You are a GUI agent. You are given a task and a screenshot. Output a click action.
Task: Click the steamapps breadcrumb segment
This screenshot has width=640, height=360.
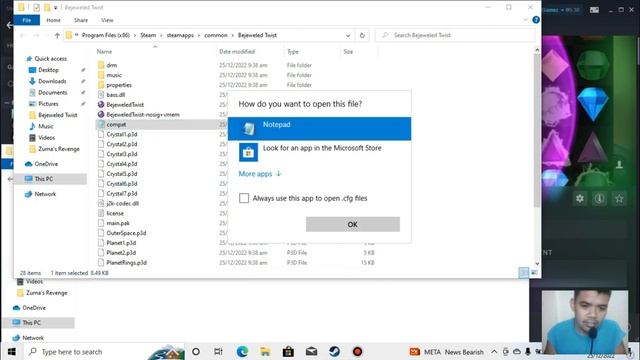point(180,36)
